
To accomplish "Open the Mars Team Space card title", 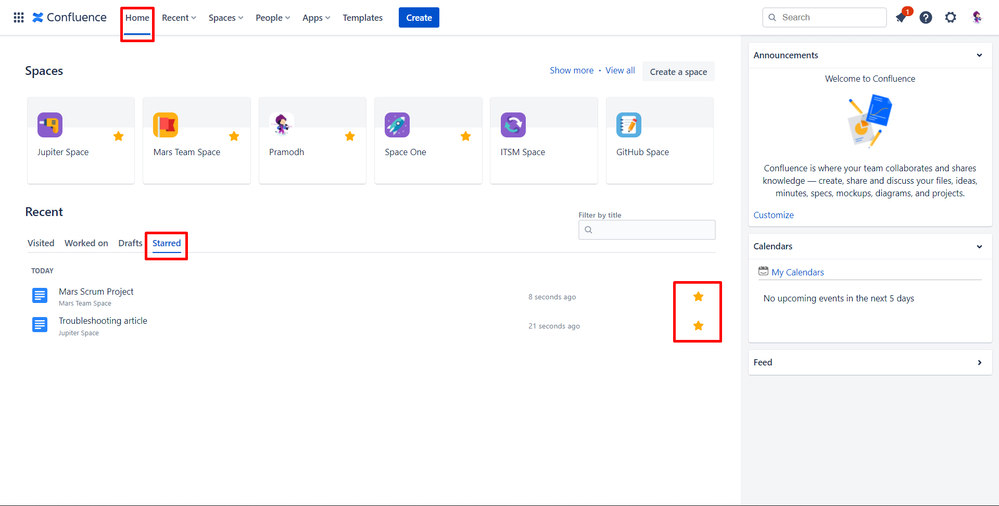I will [x=187, y=152].
